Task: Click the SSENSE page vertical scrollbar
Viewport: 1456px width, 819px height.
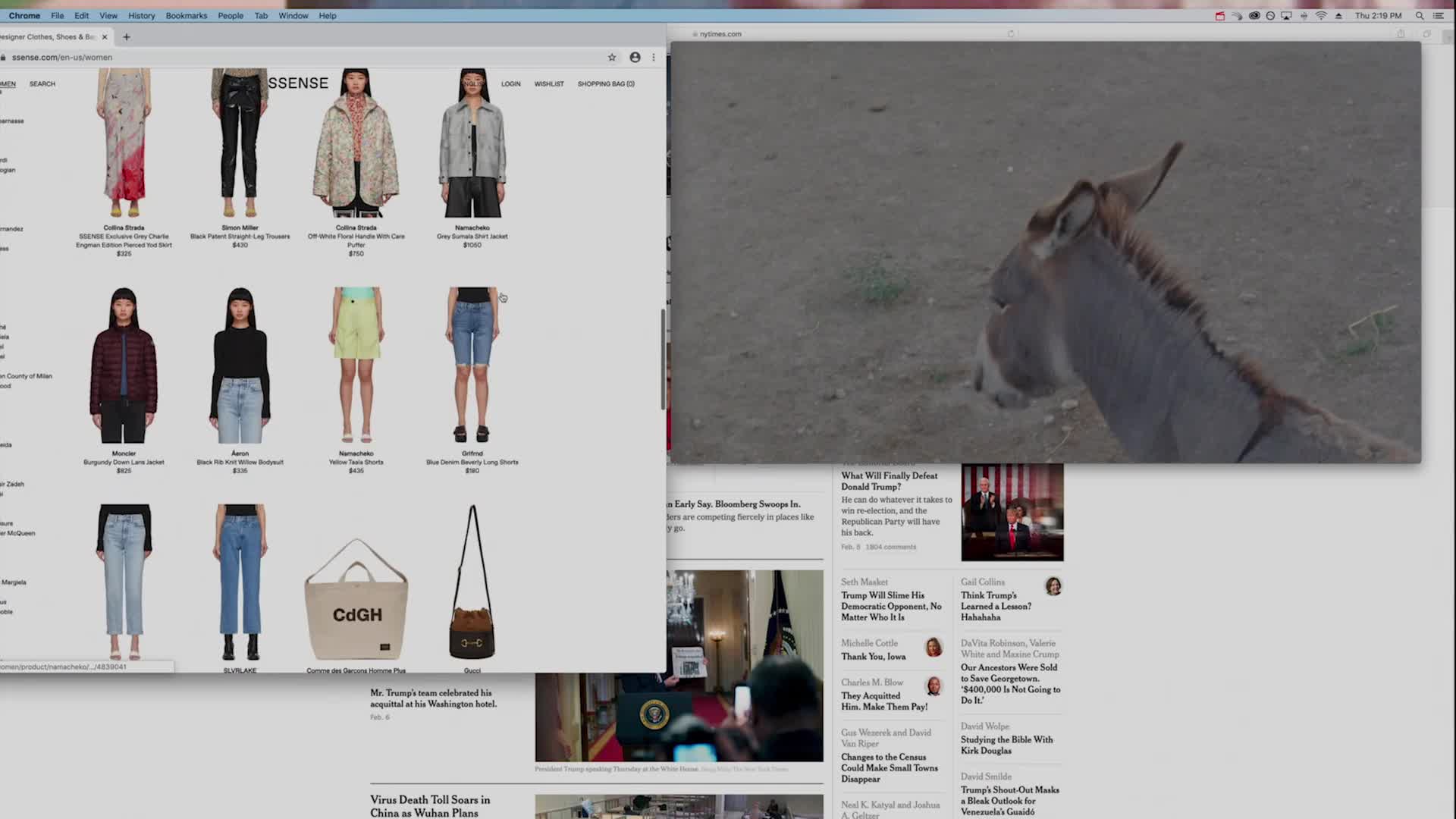Action: coord(663,360)
